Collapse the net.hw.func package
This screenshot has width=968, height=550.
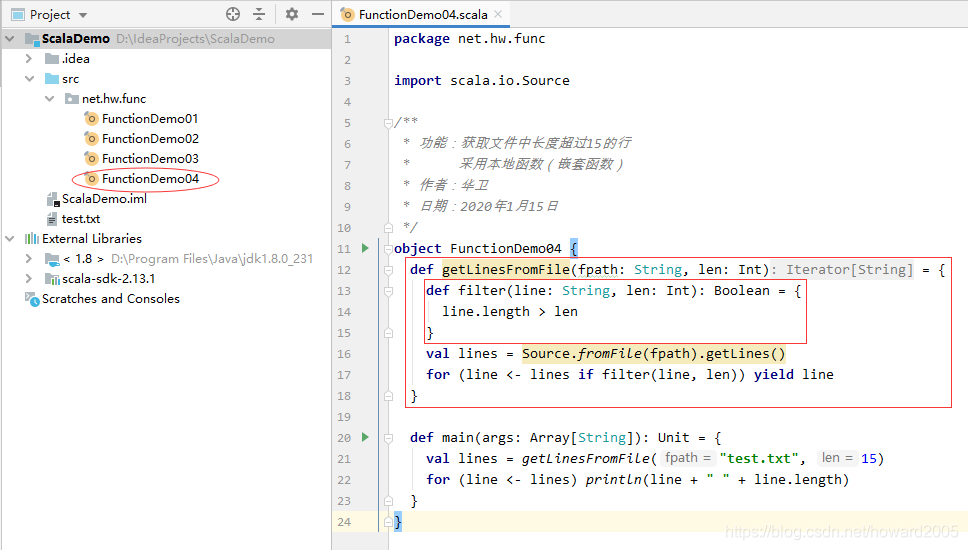coord(49,99)
